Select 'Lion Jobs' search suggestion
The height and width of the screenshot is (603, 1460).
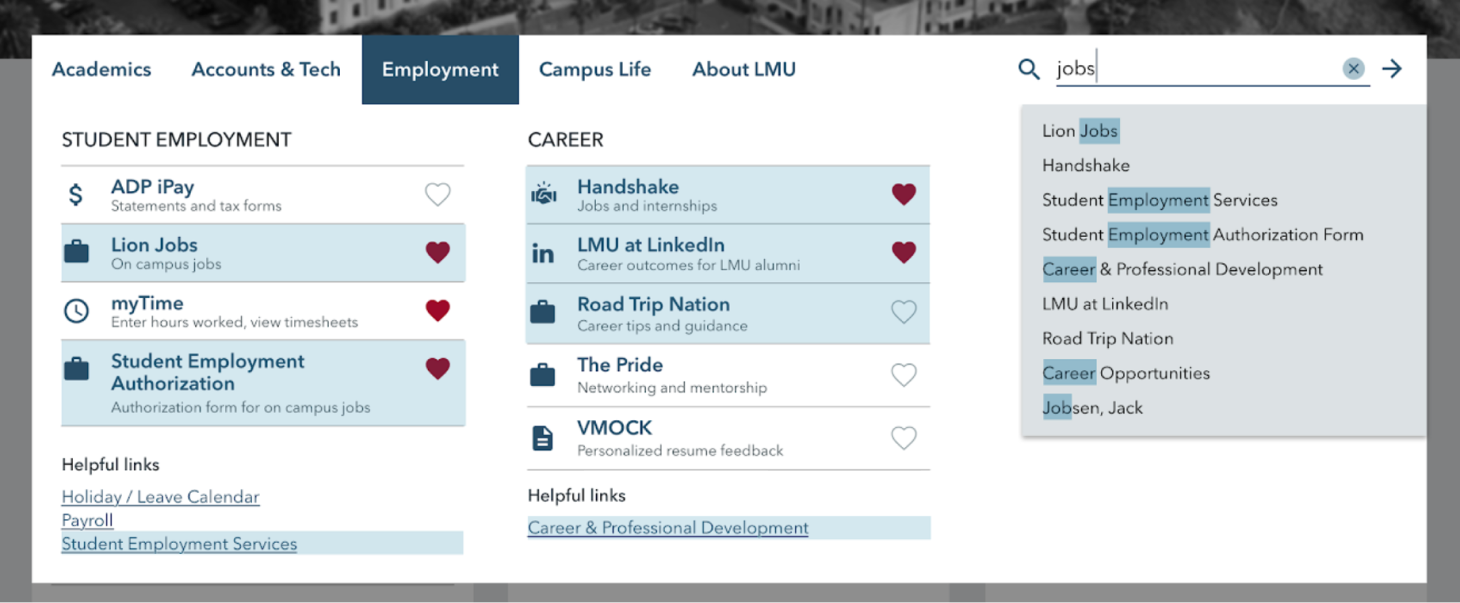(1080, 131)
